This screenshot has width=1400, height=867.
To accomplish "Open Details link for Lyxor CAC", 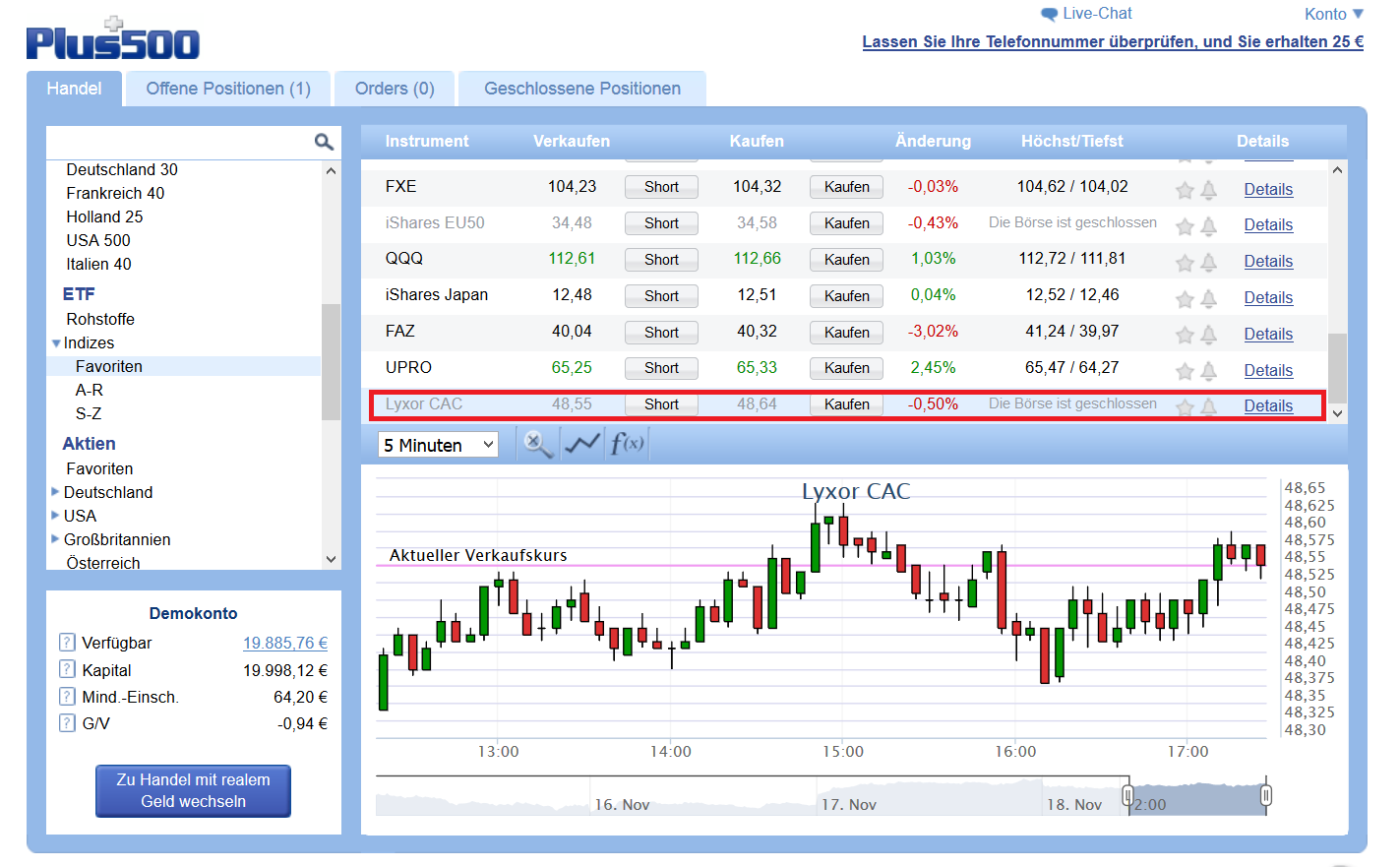I will coord(1268,405).
